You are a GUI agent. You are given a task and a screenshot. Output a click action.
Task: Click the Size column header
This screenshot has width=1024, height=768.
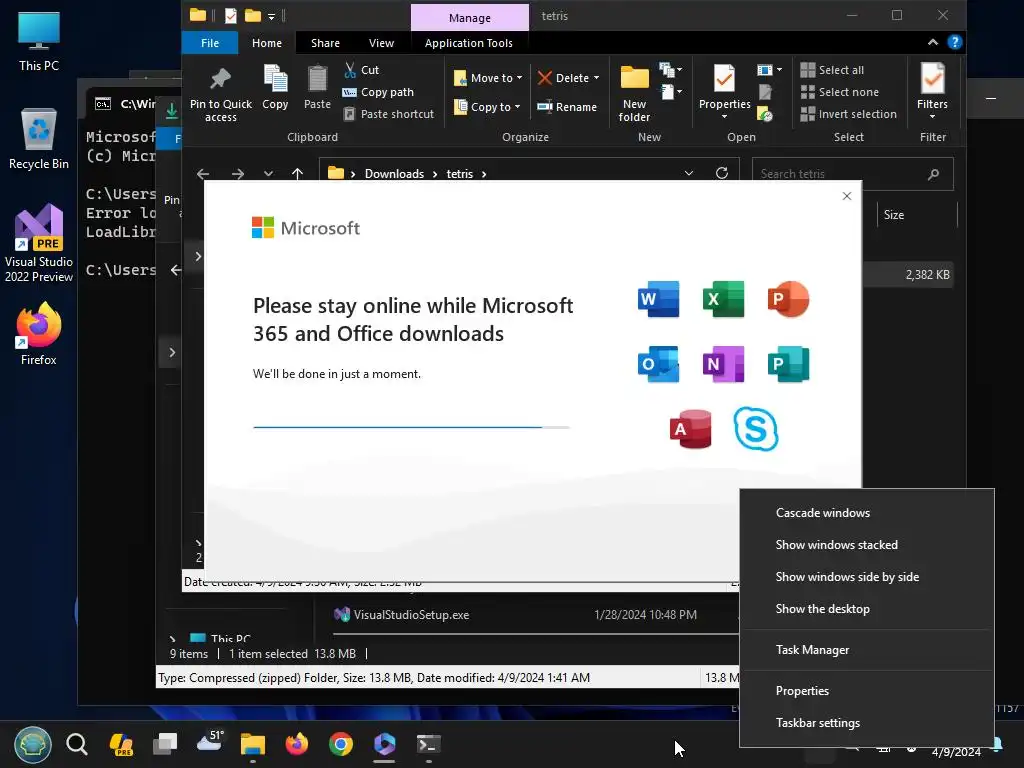coord(918,215)
